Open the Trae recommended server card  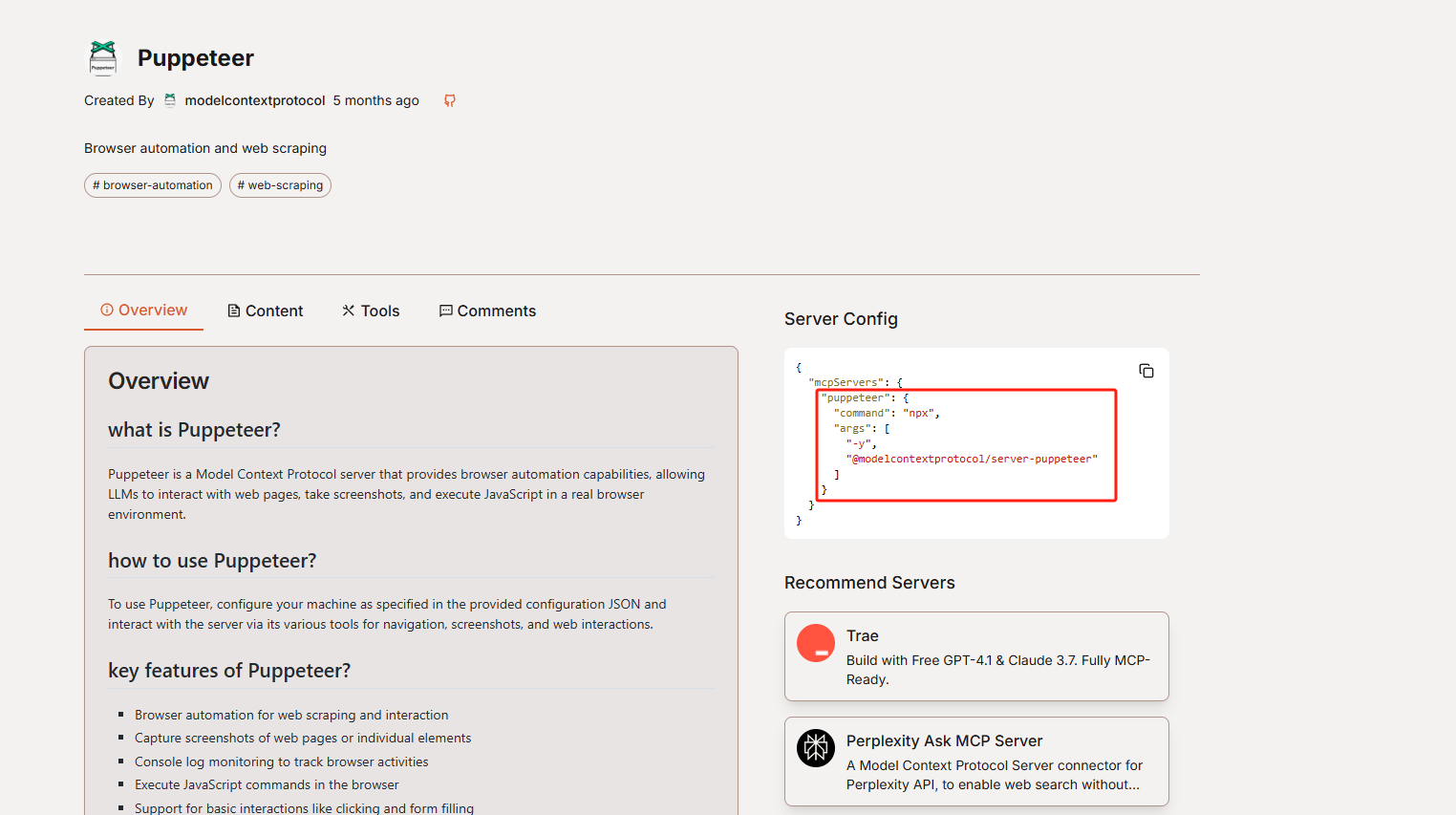[x=976, y=656]
